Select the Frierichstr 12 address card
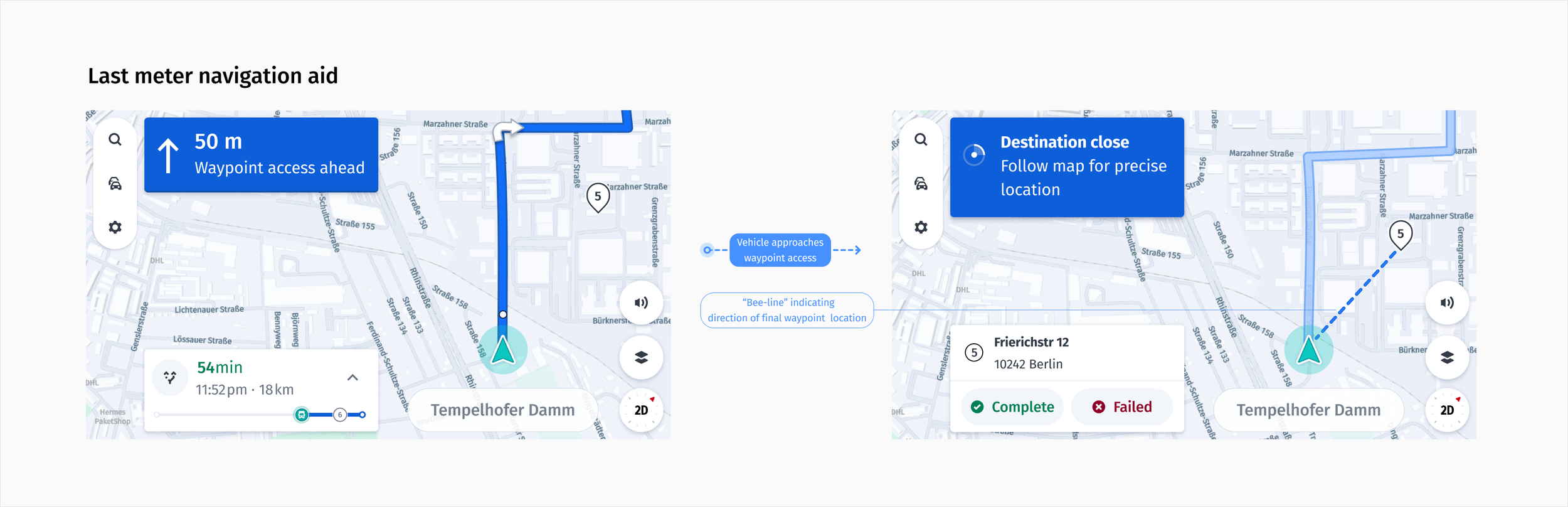 pyautogui.click(x=1067, y=353)
